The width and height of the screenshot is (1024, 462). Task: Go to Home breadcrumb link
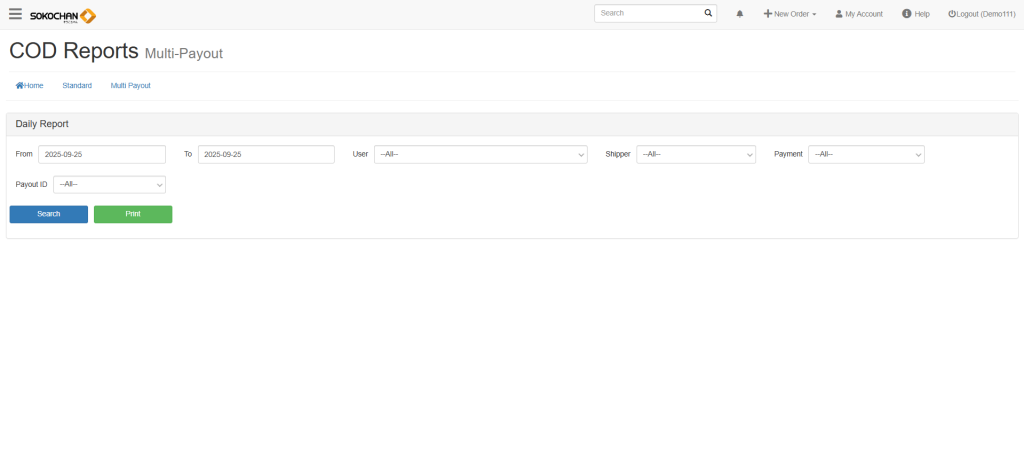pos(30,86)
